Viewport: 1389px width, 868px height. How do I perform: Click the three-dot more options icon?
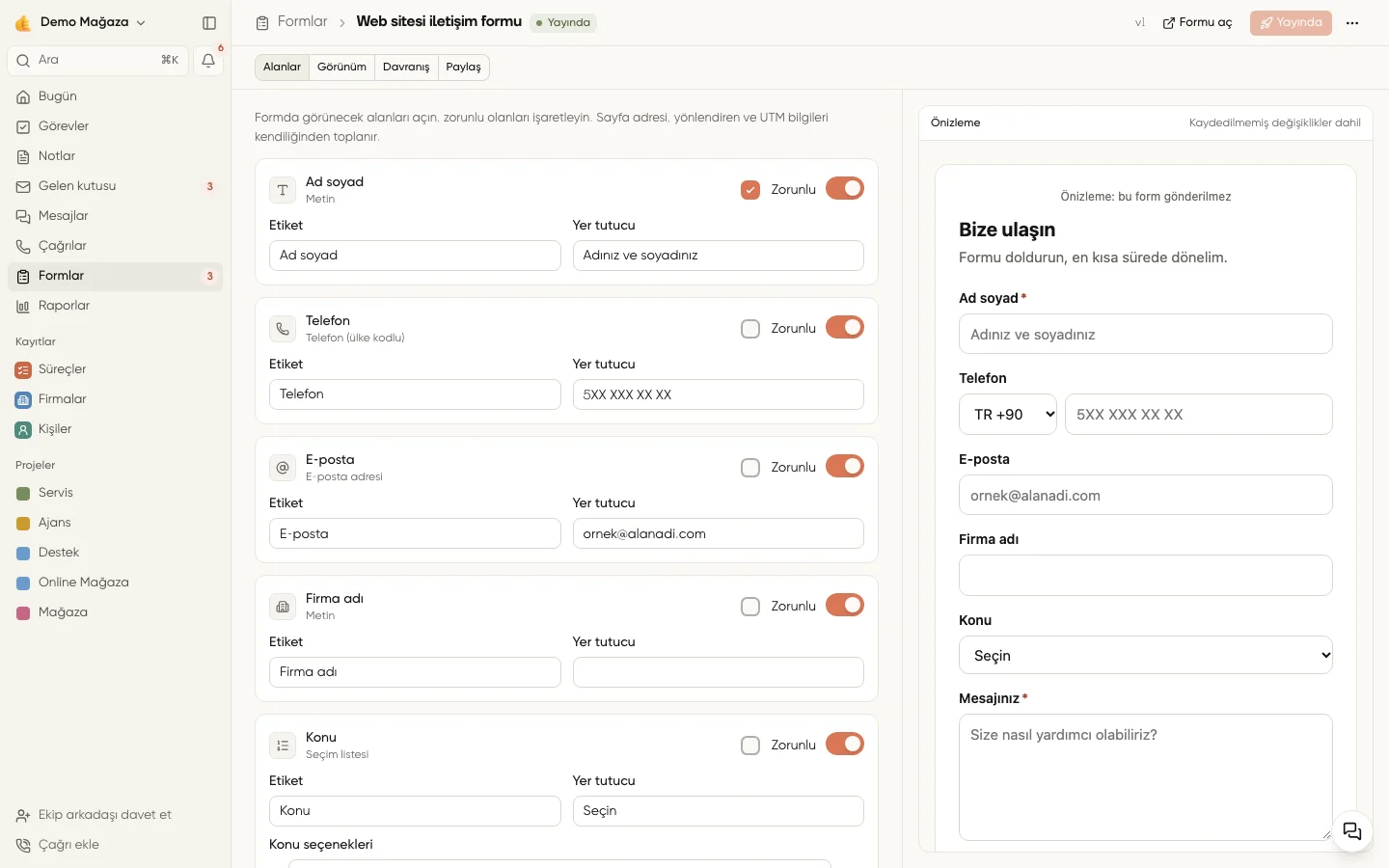pyautogui.click(x=1352, y=23)
